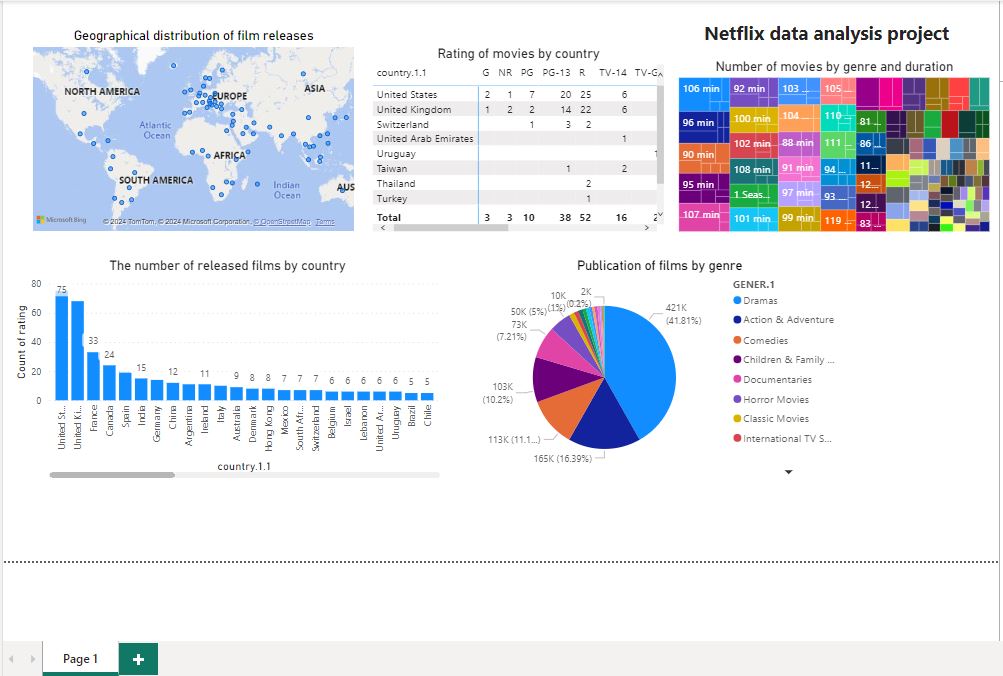Click the Canada bar labeled 24
The height and width of the screenshot is (676, 1003).
109,382
